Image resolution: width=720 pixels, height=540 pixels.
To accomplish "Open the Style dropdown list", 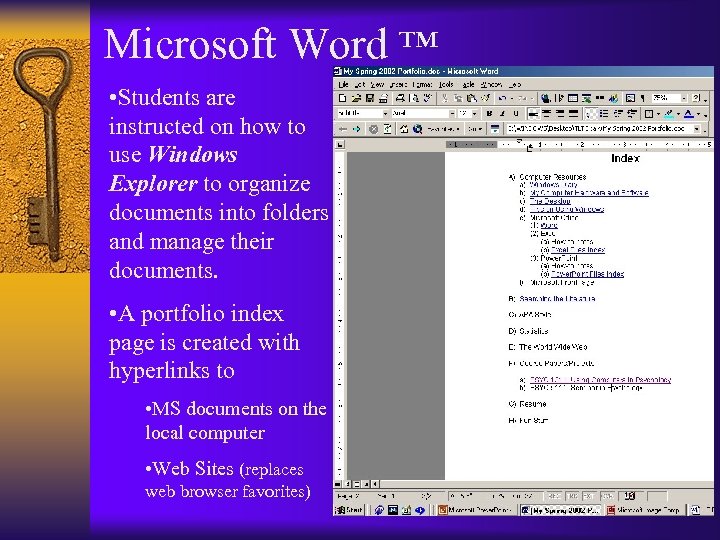I will pyautogui.click(x=386, y=114).
